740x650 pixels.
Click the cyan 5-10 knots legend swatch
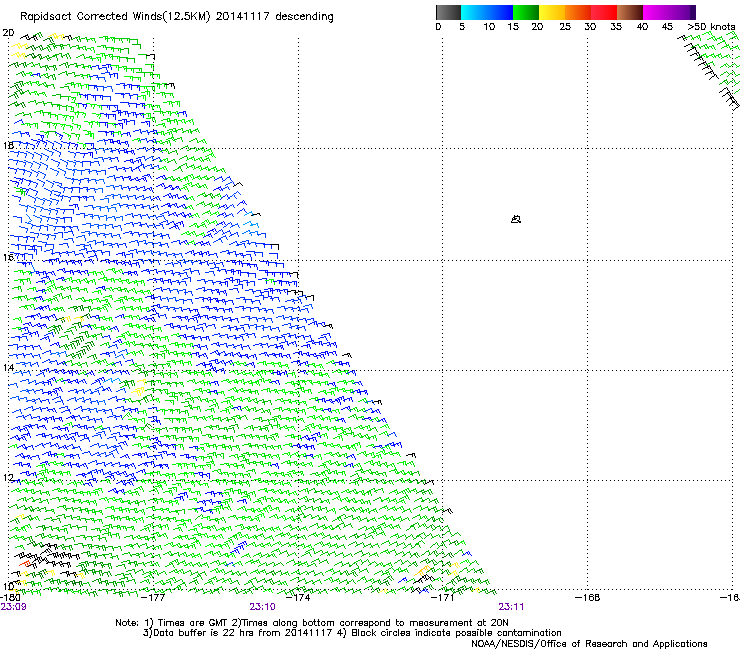tap(473, 12)
